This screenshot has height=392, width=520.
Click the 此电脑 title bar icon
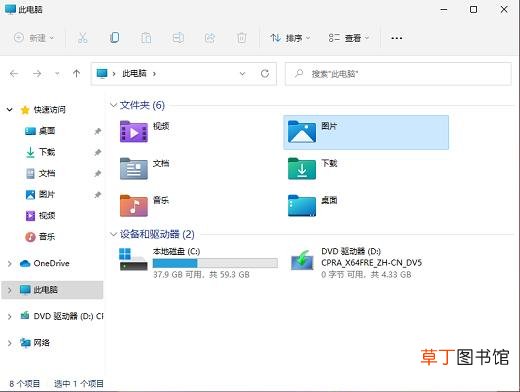click(x=10, y=9)
